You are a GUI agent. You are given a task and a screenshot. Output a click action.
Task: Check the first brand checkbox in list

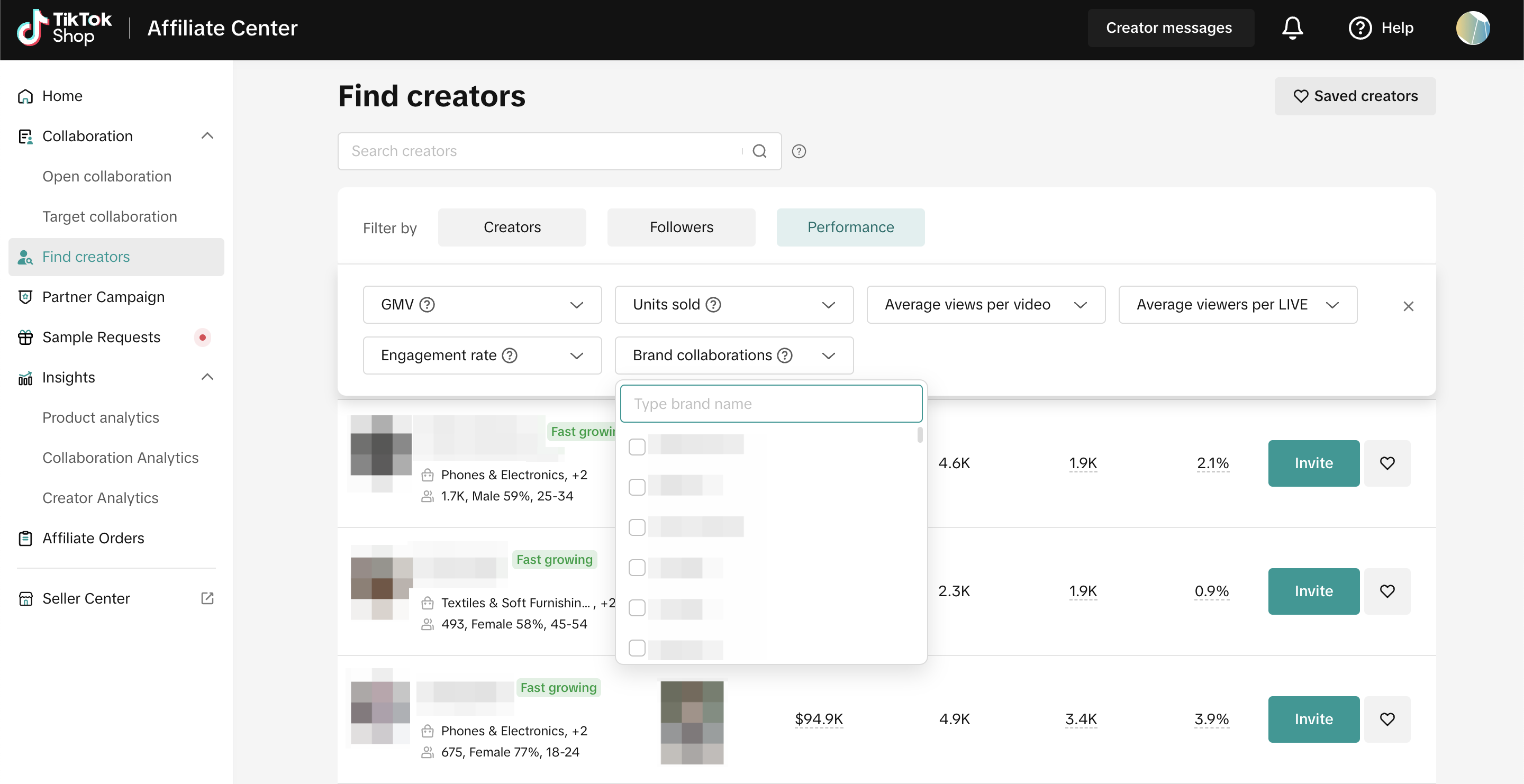(x=637, y=446)
